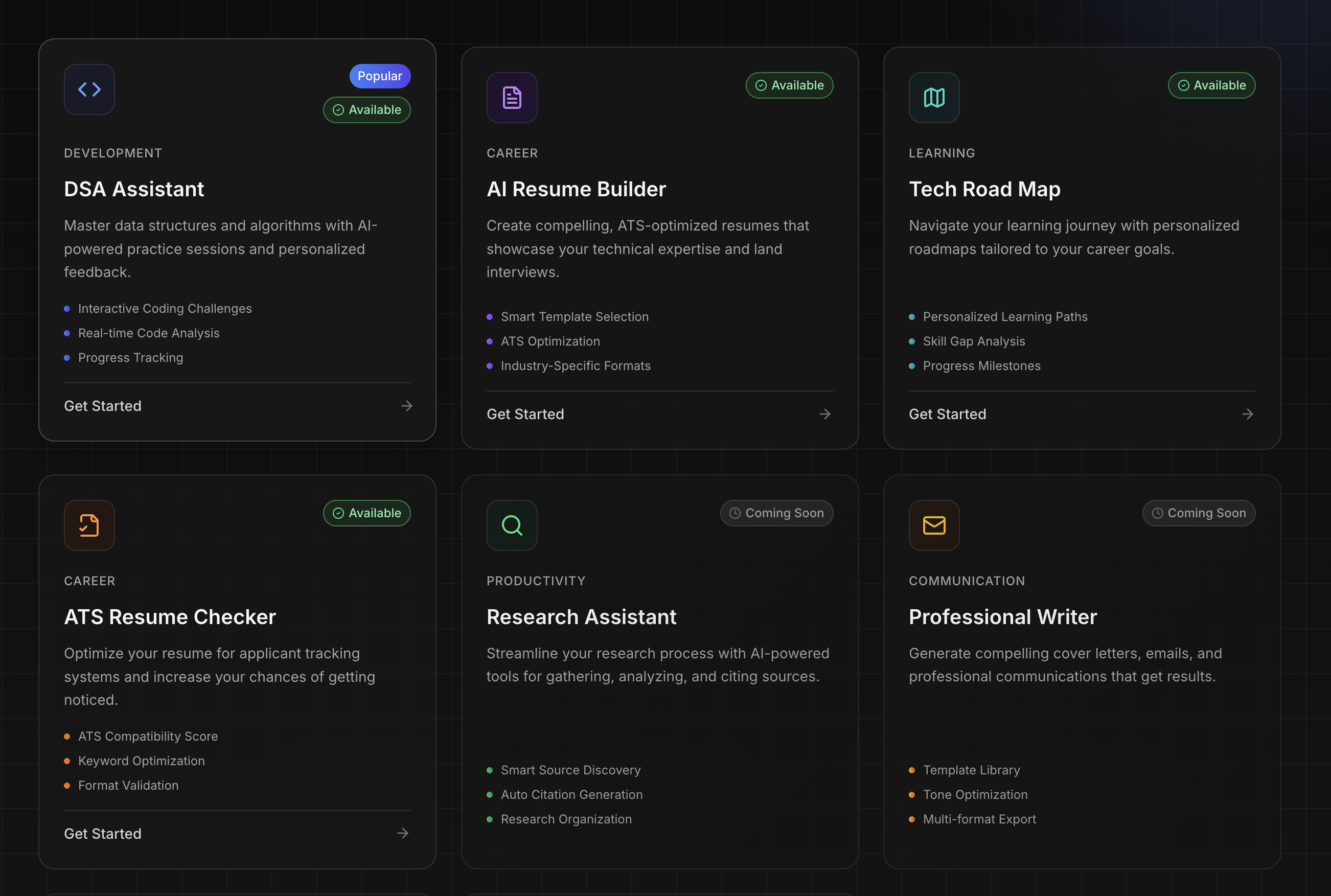Open the Research Assistant card title
Screen dimensions: 1331x896
point(581,616)
